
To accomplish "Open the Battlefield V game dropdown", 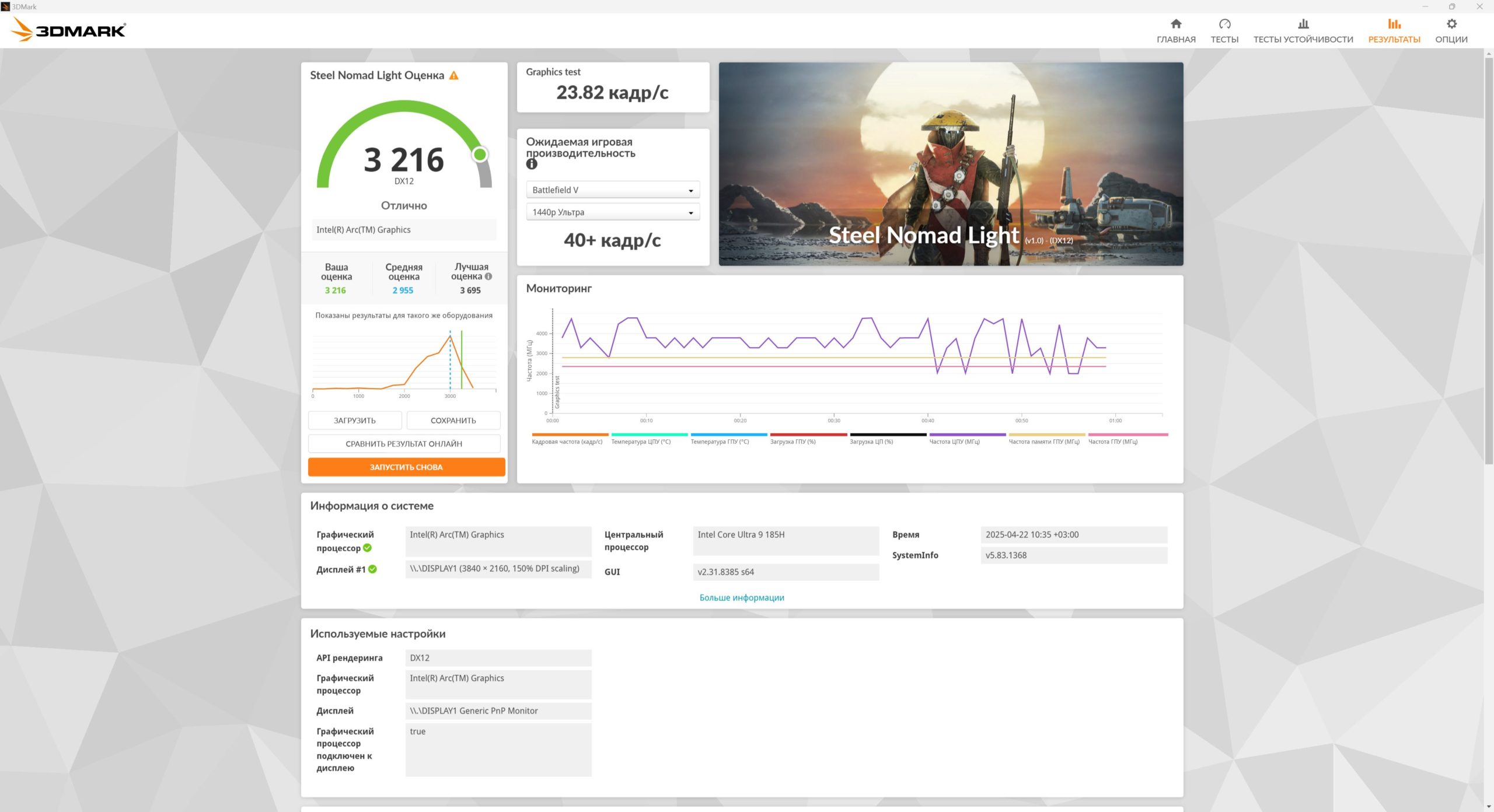I will click(613, 190).
